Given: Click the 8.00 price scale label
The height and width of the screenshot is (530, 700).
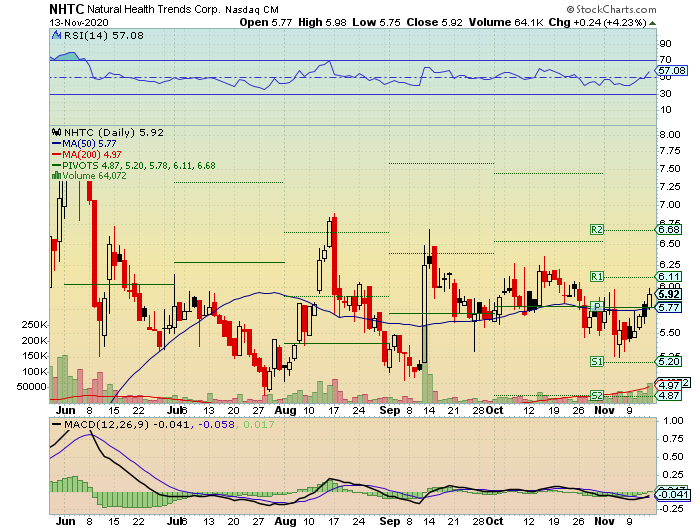Looking at the screenshot, I should (670, 135).
